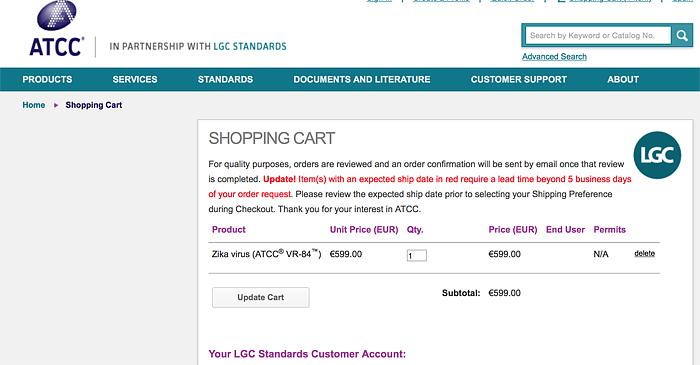The width and height of the screenshot is (700, 365).
Task: Focus the keyword or catalog search box
Action: click(x=598, y=35)
